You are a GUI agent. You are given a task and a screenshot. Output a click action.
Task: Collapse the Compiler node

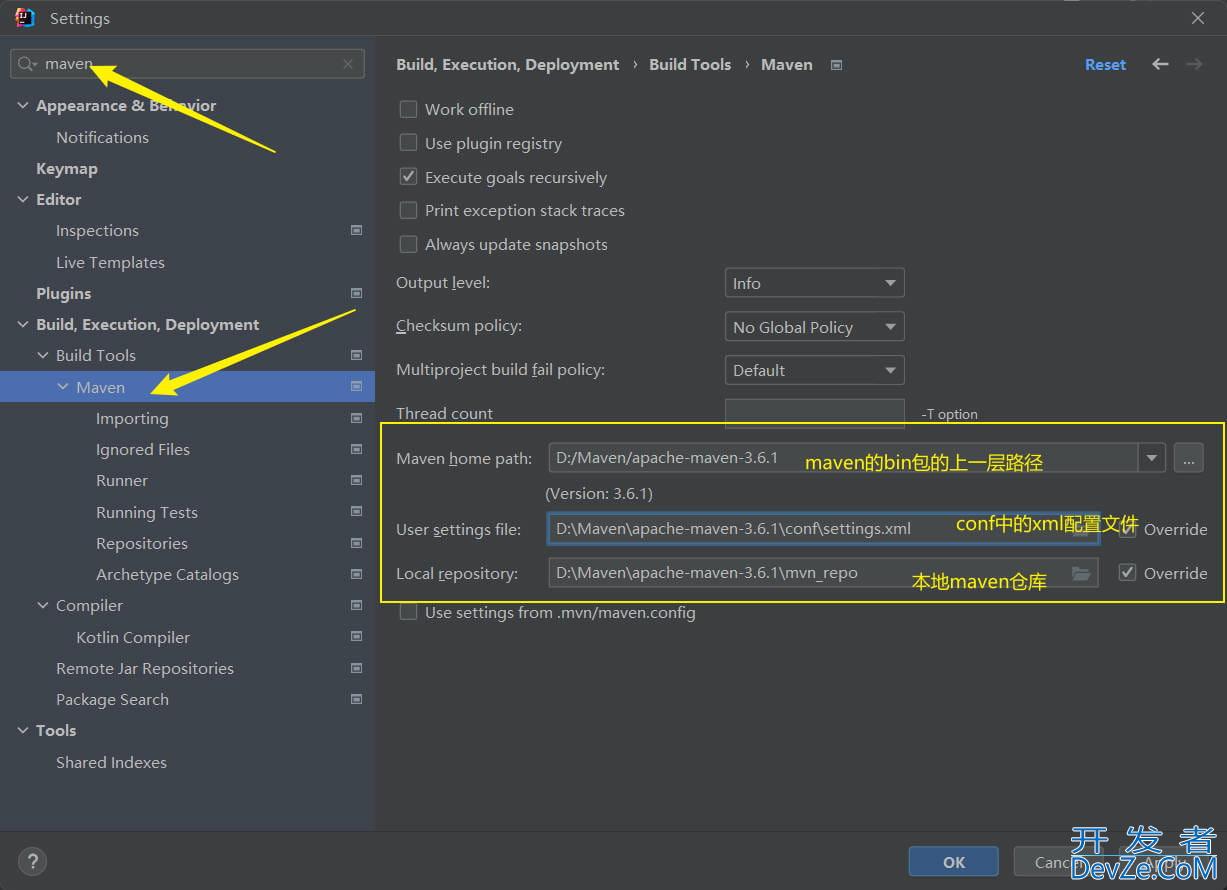42,605
